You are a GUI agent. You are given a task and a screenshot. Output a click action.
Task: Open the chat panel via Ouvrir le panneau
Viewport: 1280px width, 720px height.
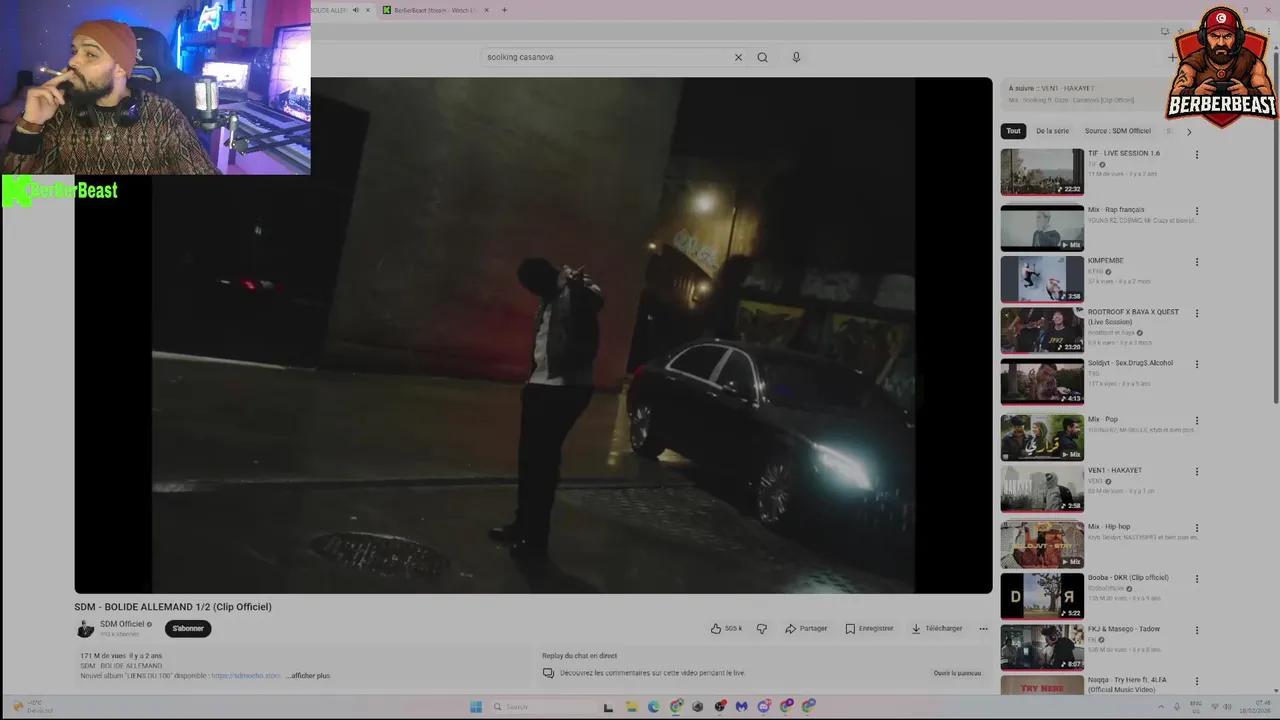(x=957, y=673)
